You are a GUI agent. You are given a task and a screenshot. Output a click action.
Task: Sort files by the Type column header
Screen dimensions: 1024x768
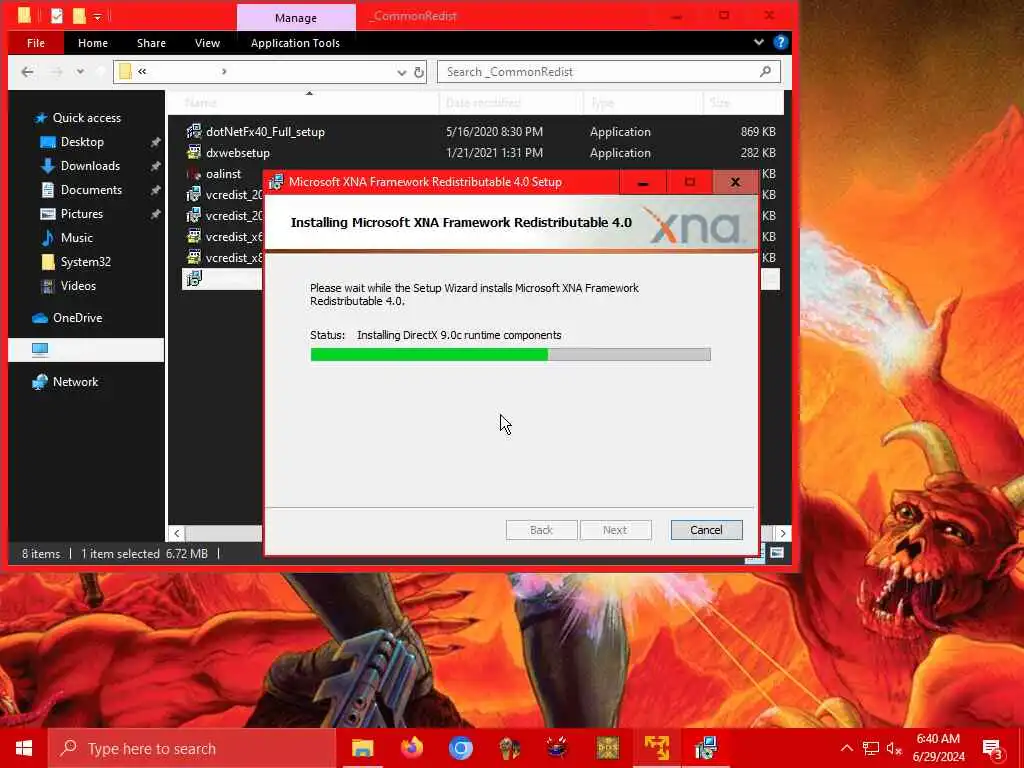click(x=603, y=103)
